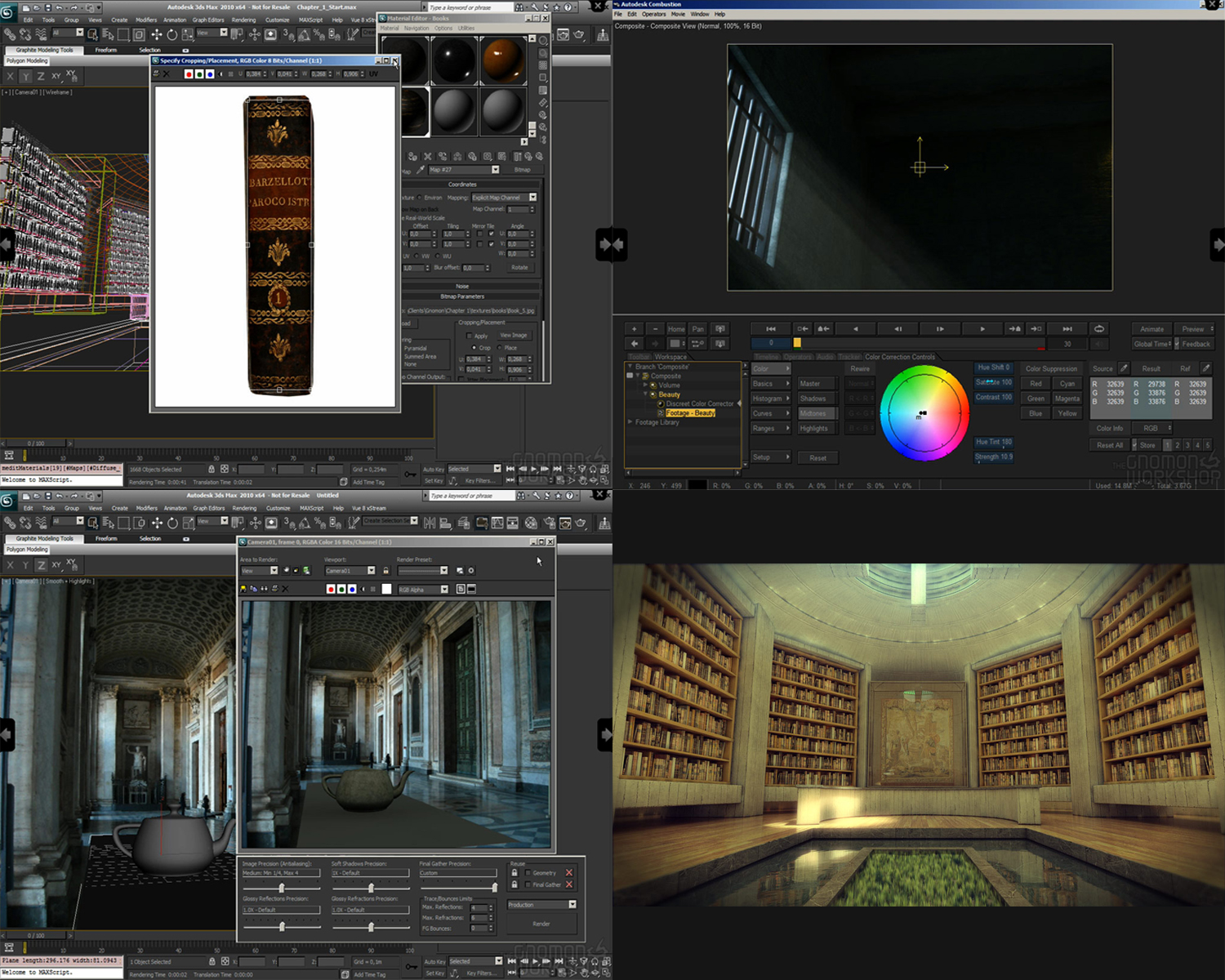1225x980 pixels.
Task: Select the Footage - Beauty item in Combustion
Action: pos(690,412)
